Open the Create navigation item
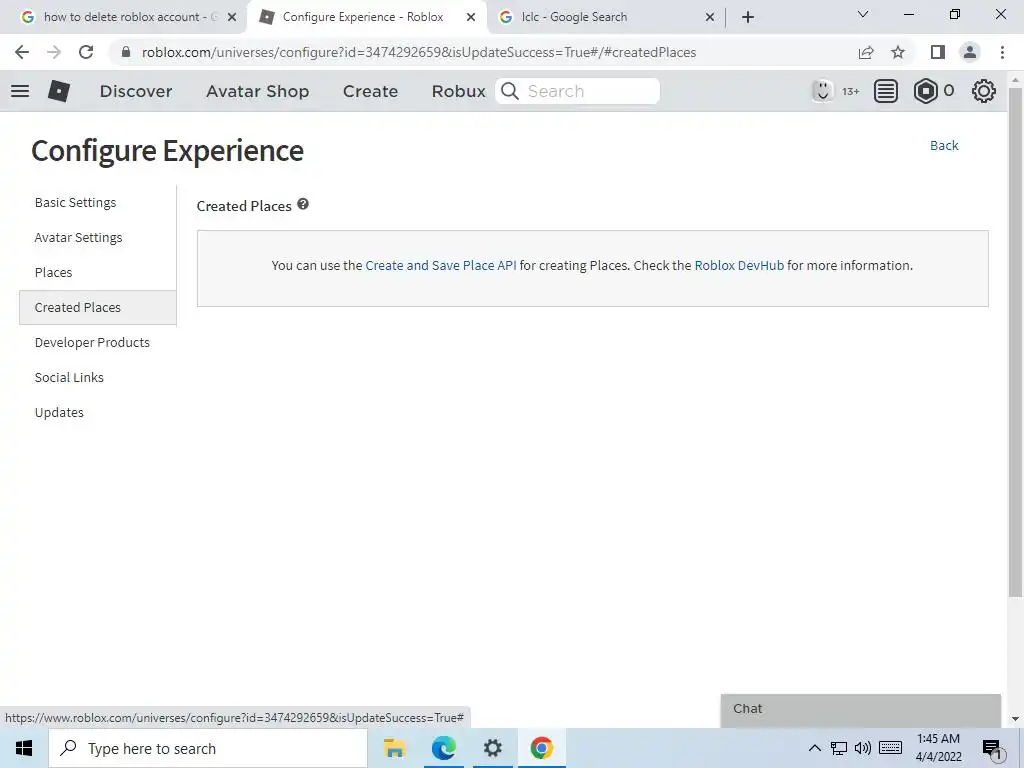 [370, 91]
